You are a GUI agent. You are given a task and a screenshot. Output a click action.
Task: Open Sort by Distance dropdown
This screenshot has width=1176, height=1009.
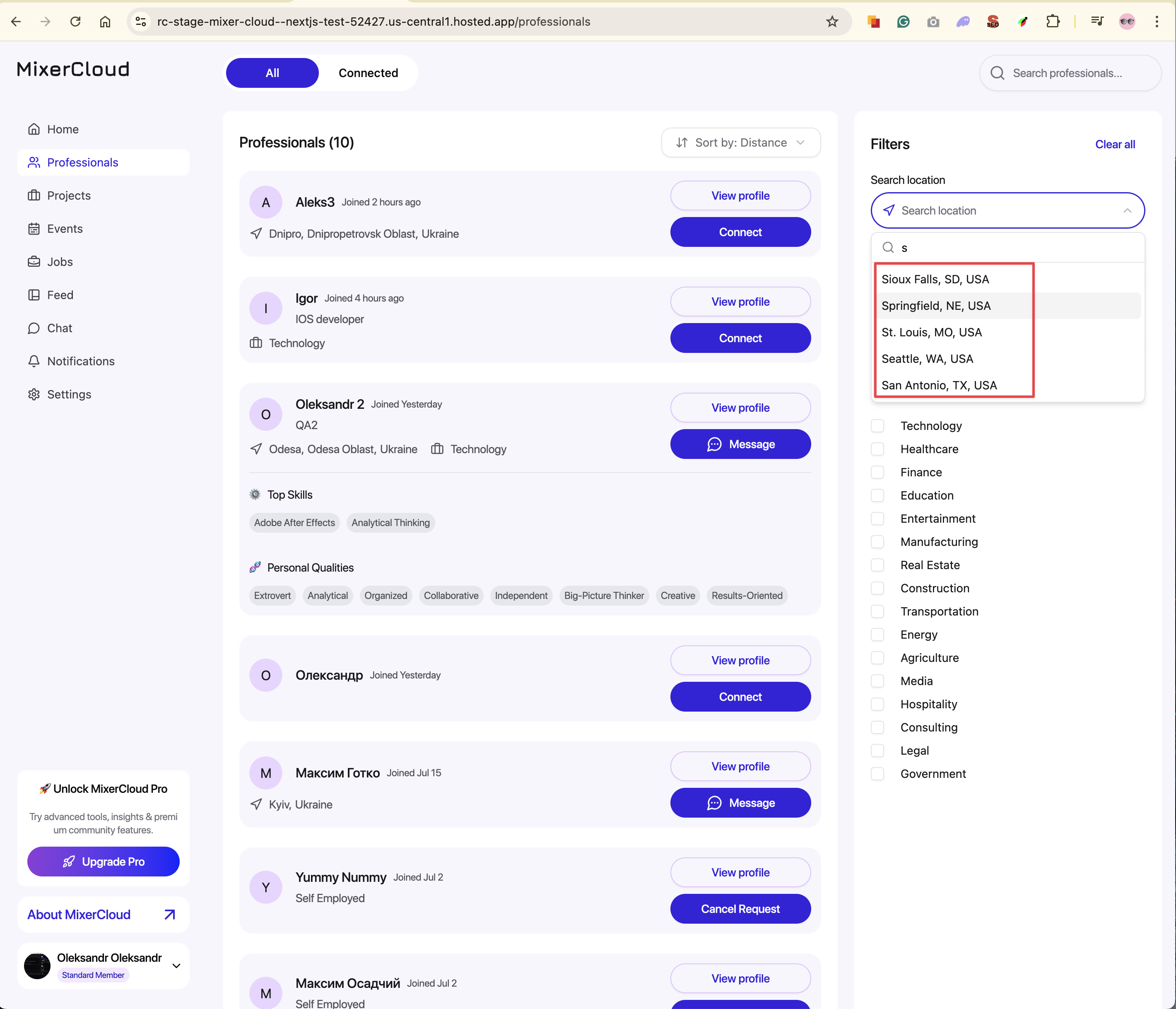tap(741, 142)
